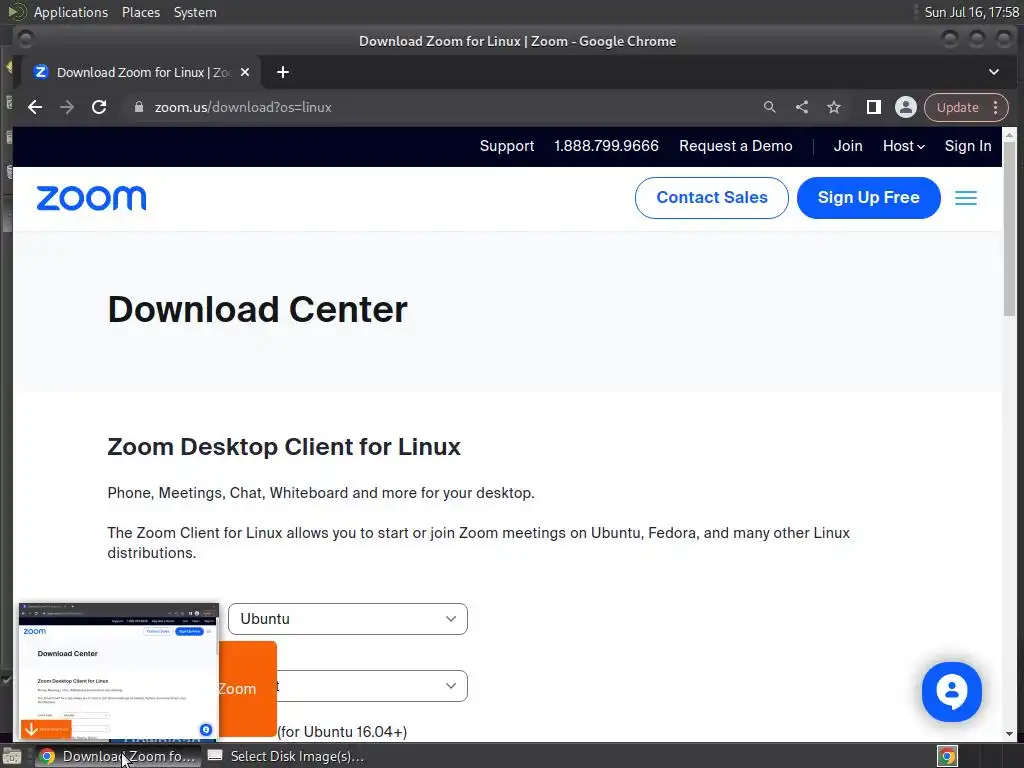Click the (for Ubuntu 16.04+) text
This screenshot has width=1024, height=768.
[x=342, y=731]
